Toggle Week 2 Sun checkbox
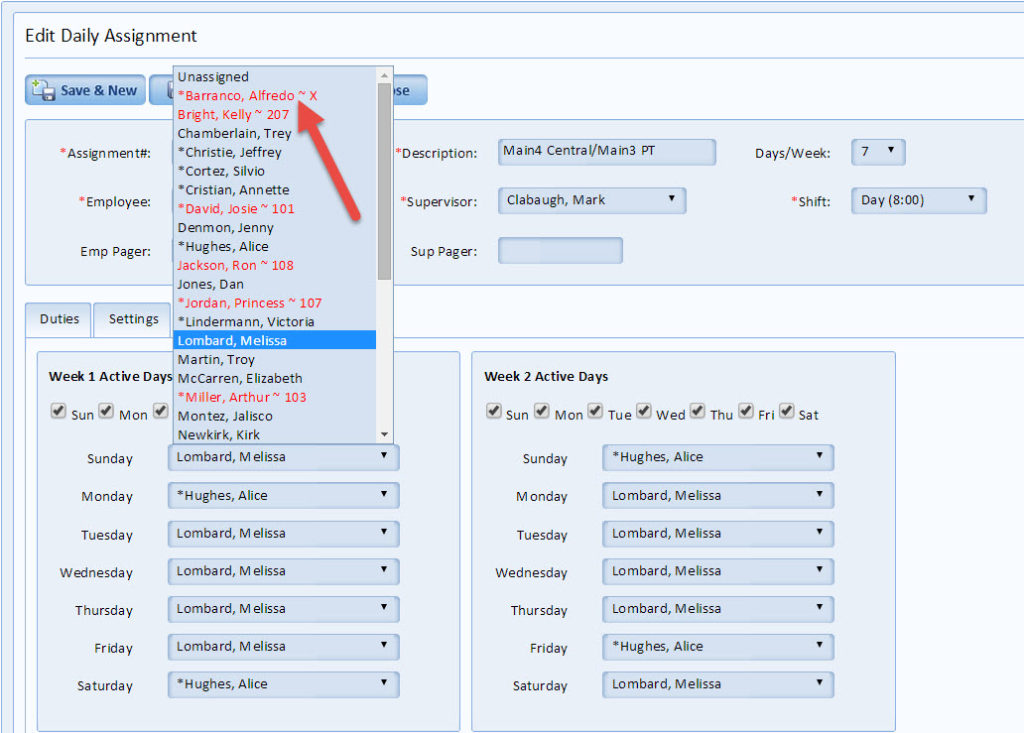The image size is (1024, 733). 494,412
